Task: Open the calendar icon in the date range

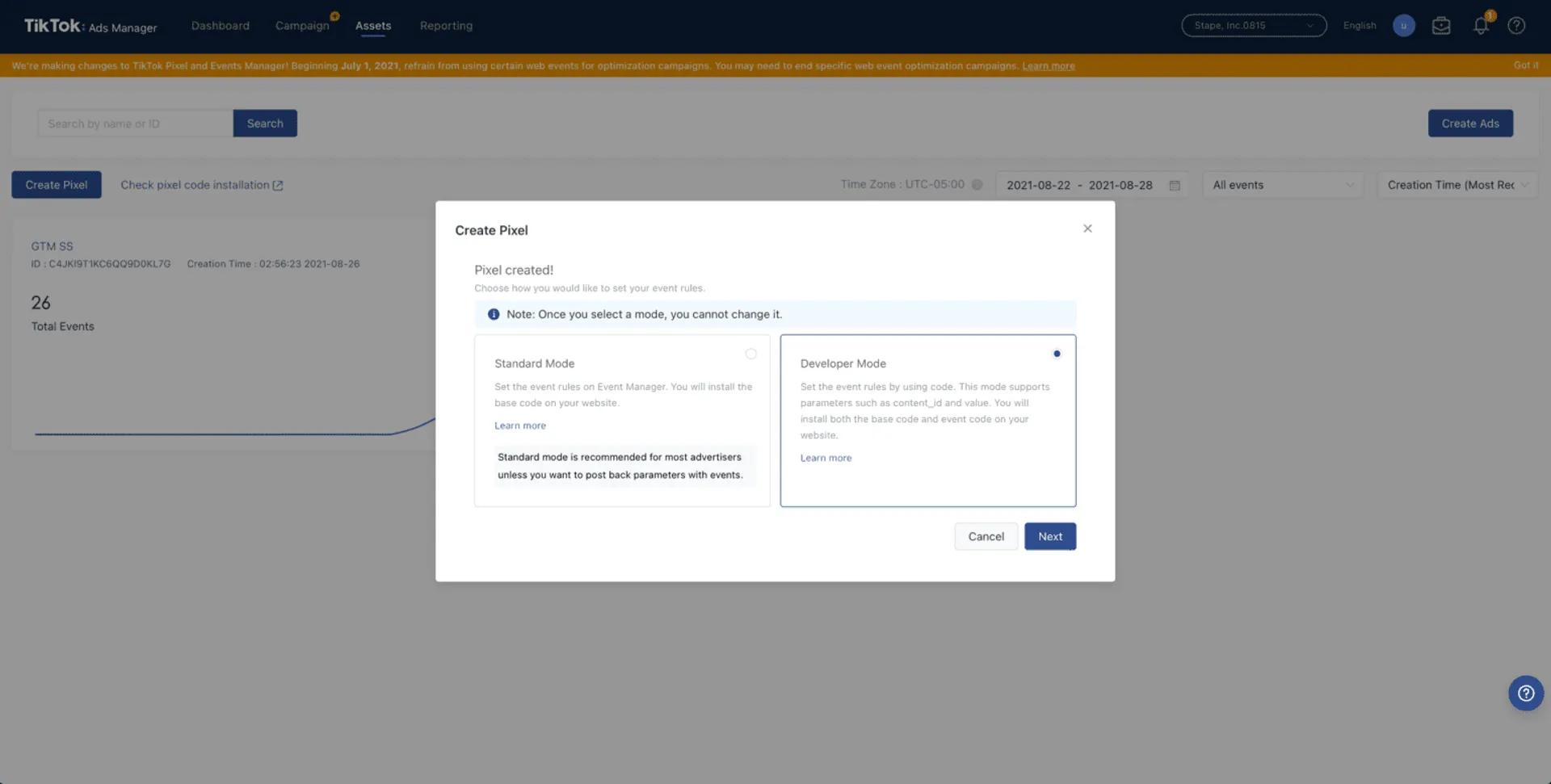Action: click(1175, 185)
